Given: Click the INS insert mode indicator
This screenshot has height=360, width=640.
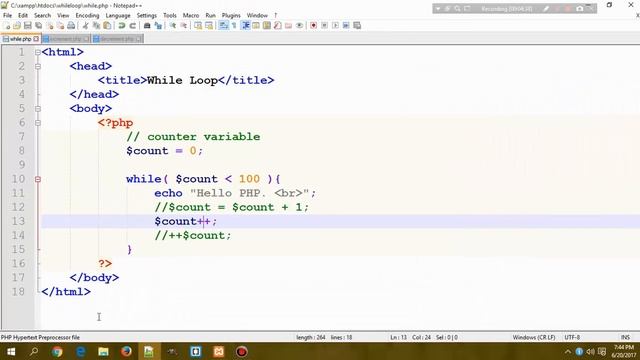Looking at the screenshot, I should pos(625,338).
